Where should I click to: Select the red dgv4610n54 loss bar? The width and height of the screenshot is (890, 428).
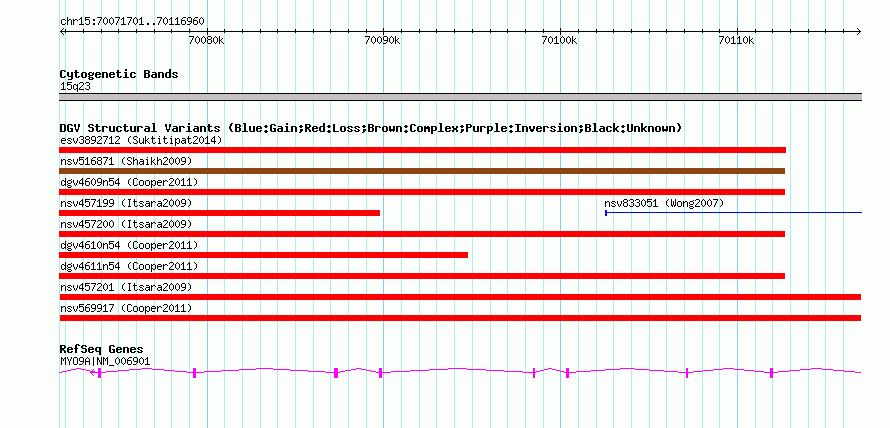click(264, 255)
